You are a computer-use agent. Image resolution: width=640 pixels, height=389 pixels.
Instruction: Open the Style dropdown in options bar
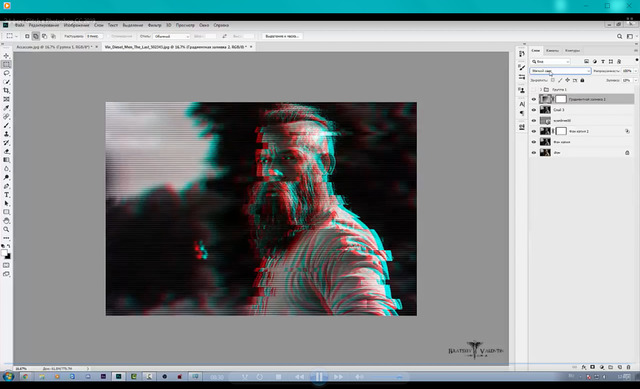pyautogui.click(x=171, y=36)
